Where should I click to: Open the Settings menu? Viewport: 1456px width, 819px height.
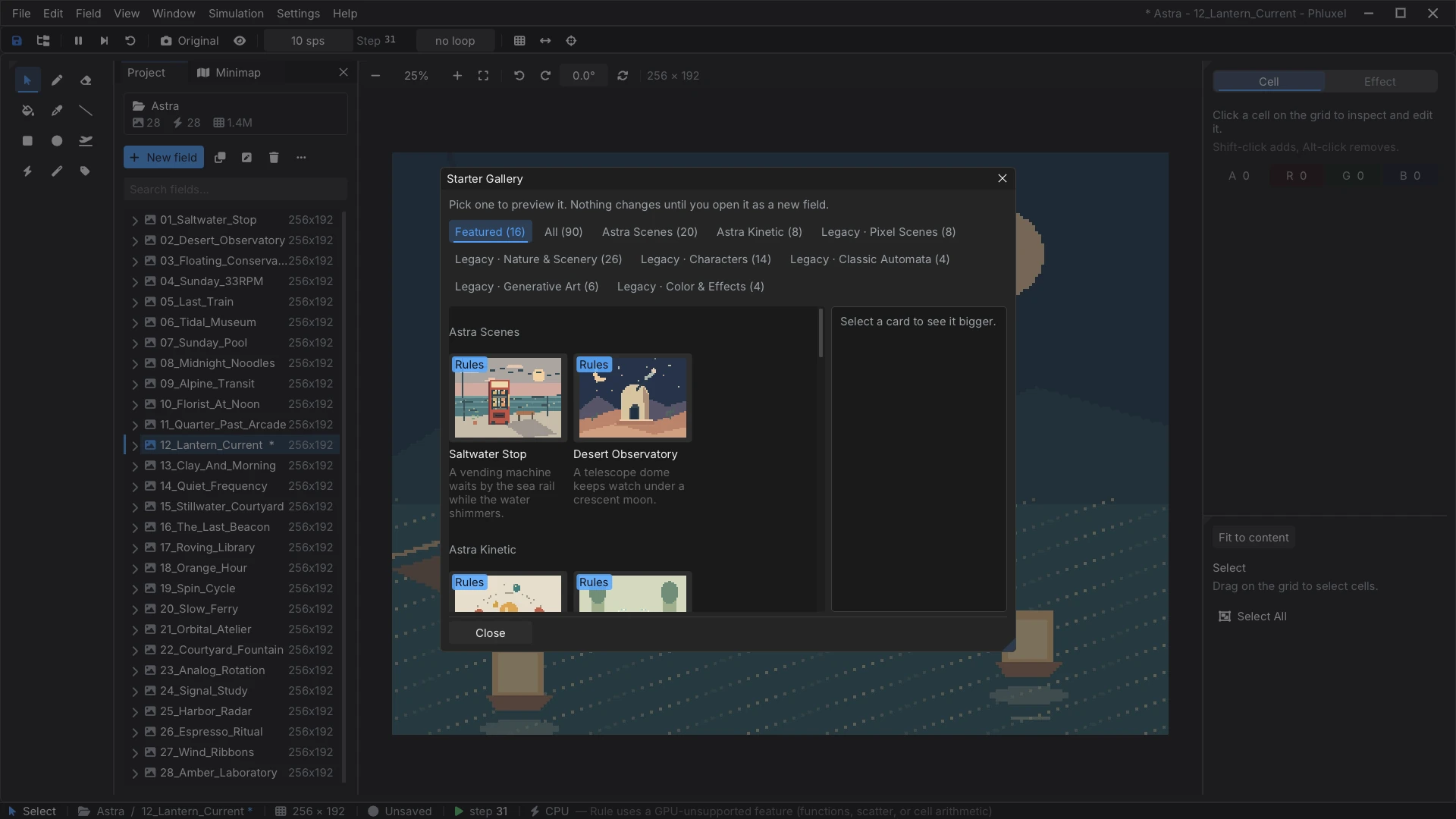(298, 14)
